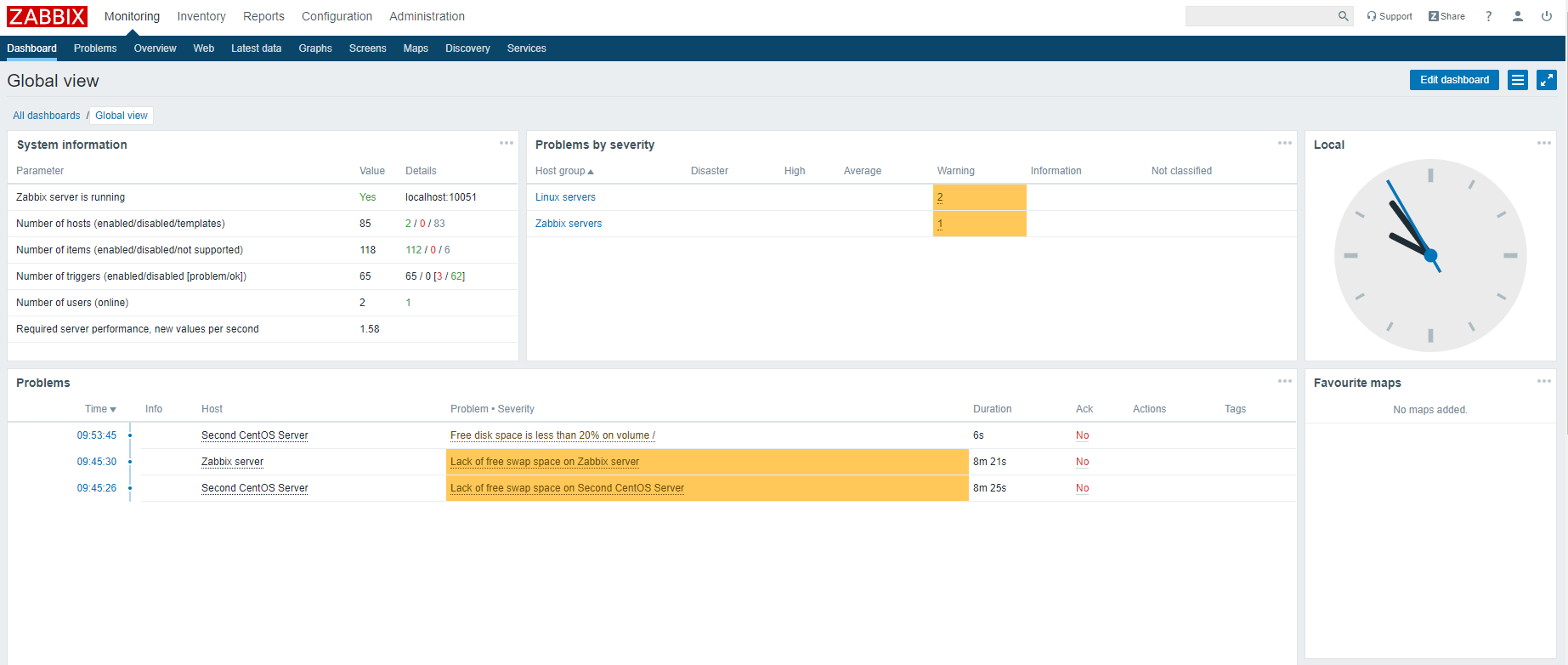Image resolution: width=1568 pixels, height=665 pixels.
Task: Open Favourite maps widget menu dots
Action: pyautogui.click(x=1544, y=381)
